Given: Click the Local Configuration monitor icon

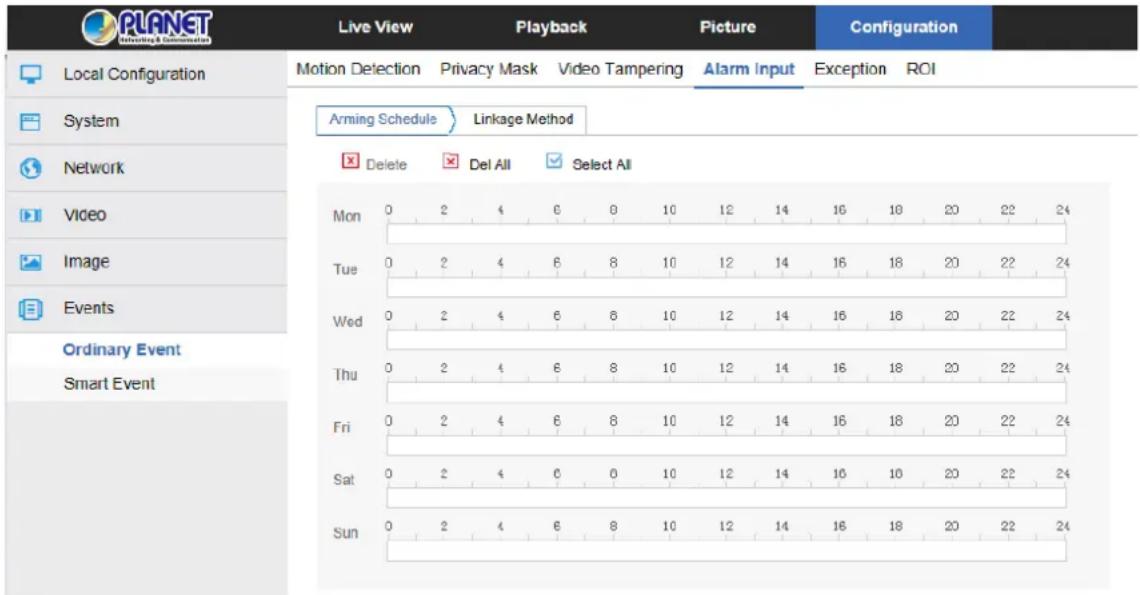Looking at the screenshot, I should pyautogui.click(x=31, y=74).
